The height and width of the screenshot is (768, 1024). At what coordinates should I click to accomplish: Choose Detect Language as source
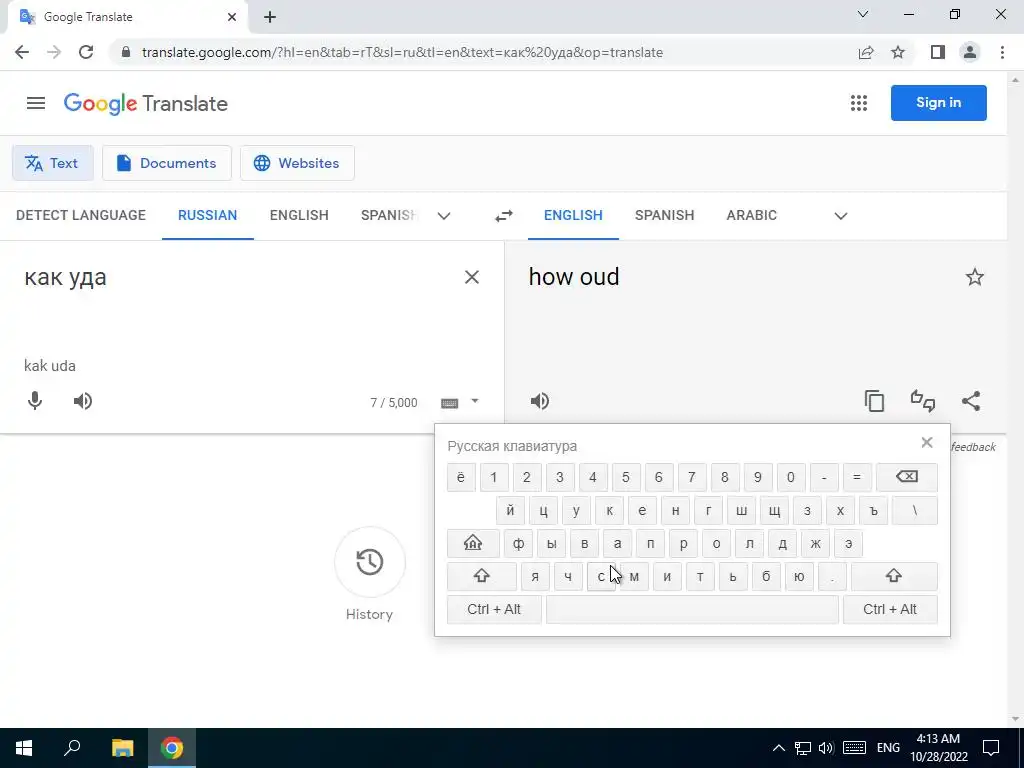point(81,216)
